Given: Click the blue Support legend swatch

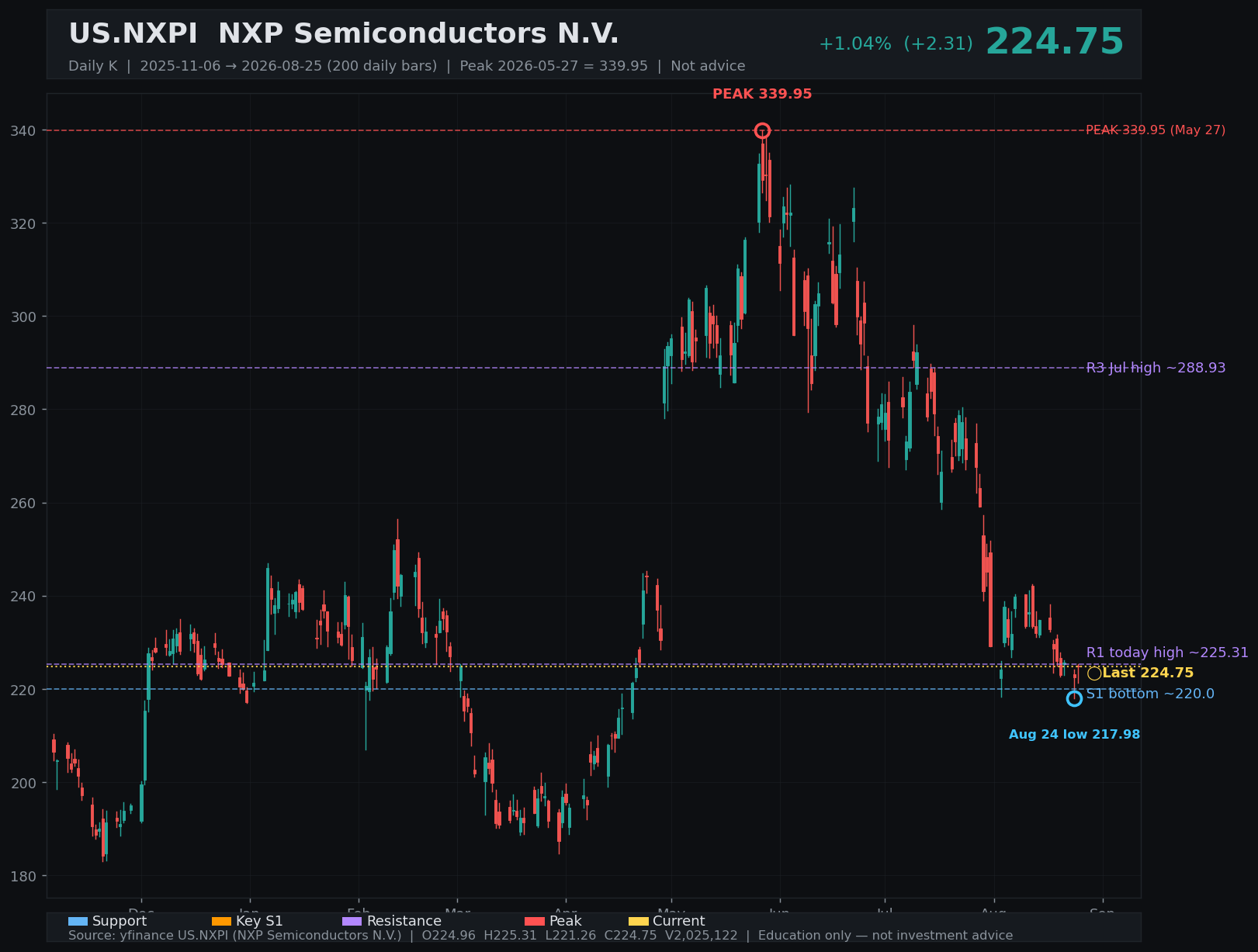Looking at the screenshot, I should pyautogui.click(x=78, y=921).
